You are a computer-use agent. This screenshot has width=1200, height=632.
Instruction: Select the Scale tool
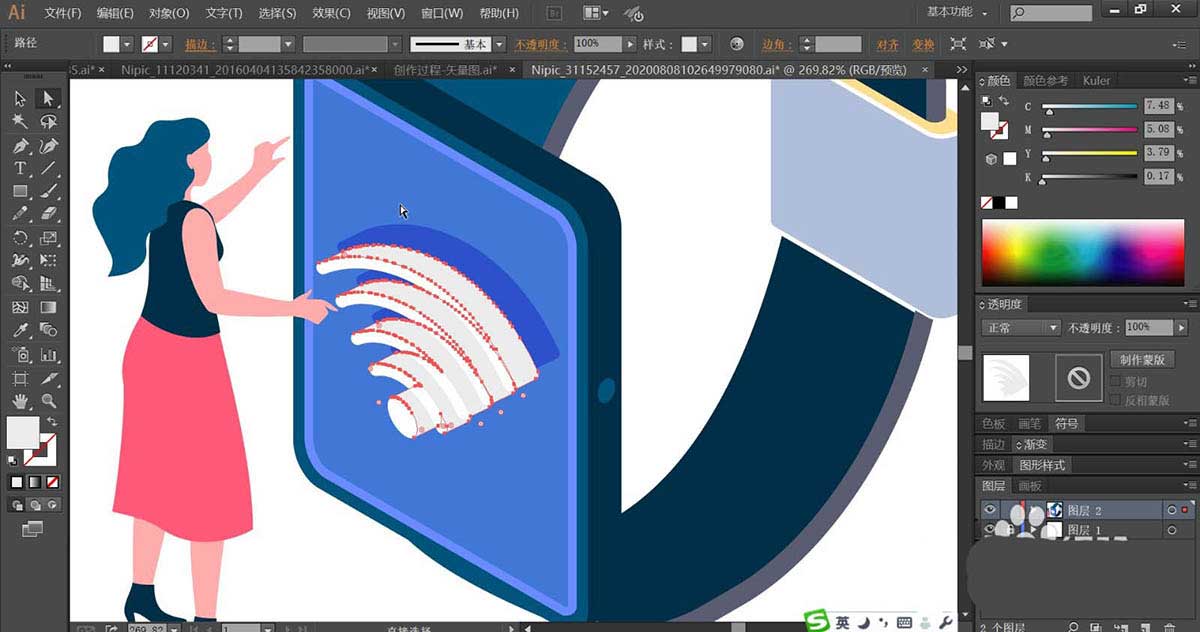(48, 238)
